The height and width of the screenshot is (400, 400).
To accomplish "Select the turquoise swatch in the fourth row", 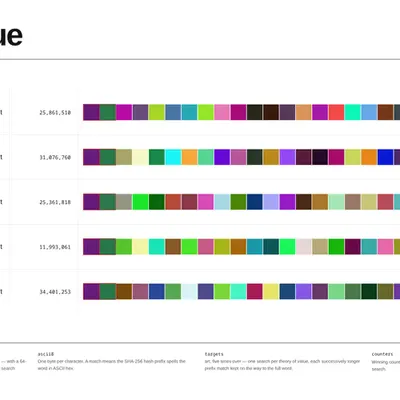I will click(x=157, y=247).
